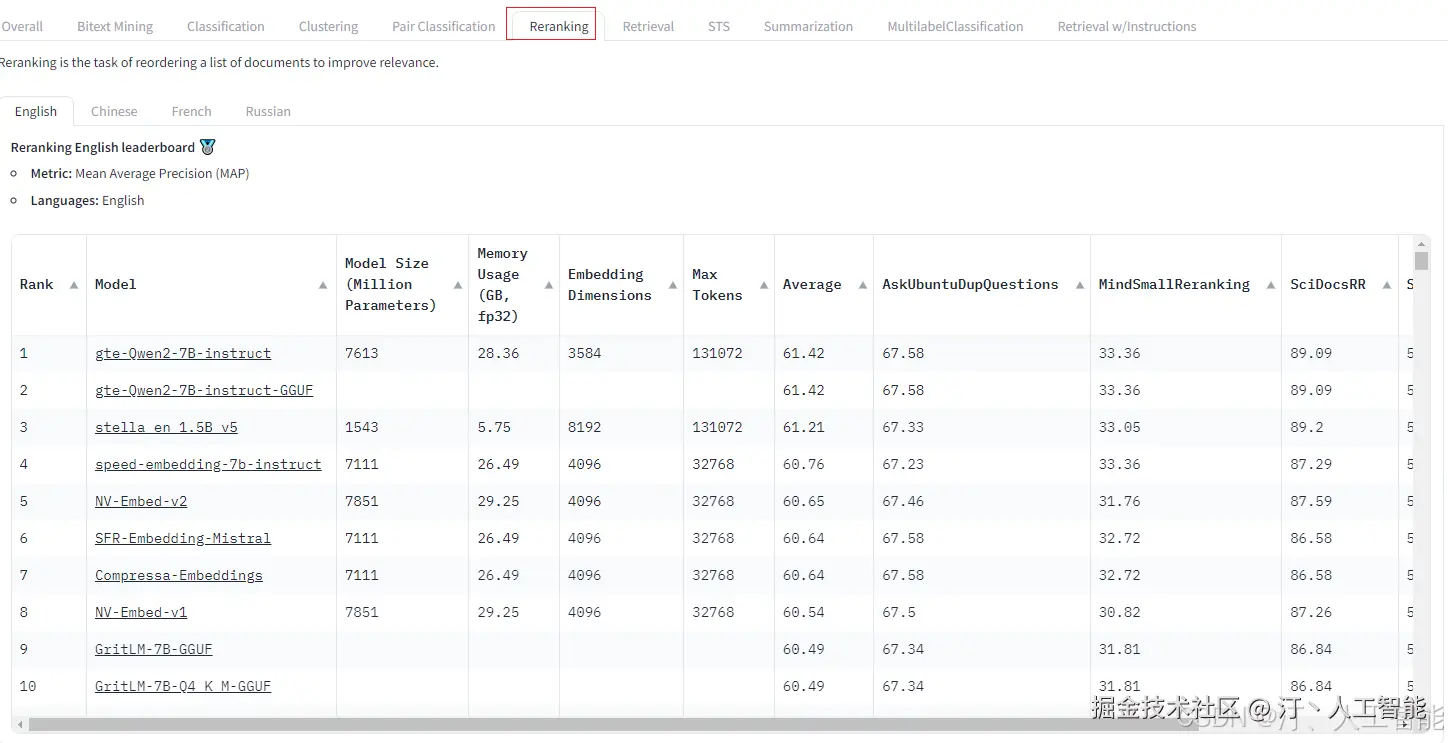
Task: Open NV-Embed-v1 model link
Action: point(141,612)
